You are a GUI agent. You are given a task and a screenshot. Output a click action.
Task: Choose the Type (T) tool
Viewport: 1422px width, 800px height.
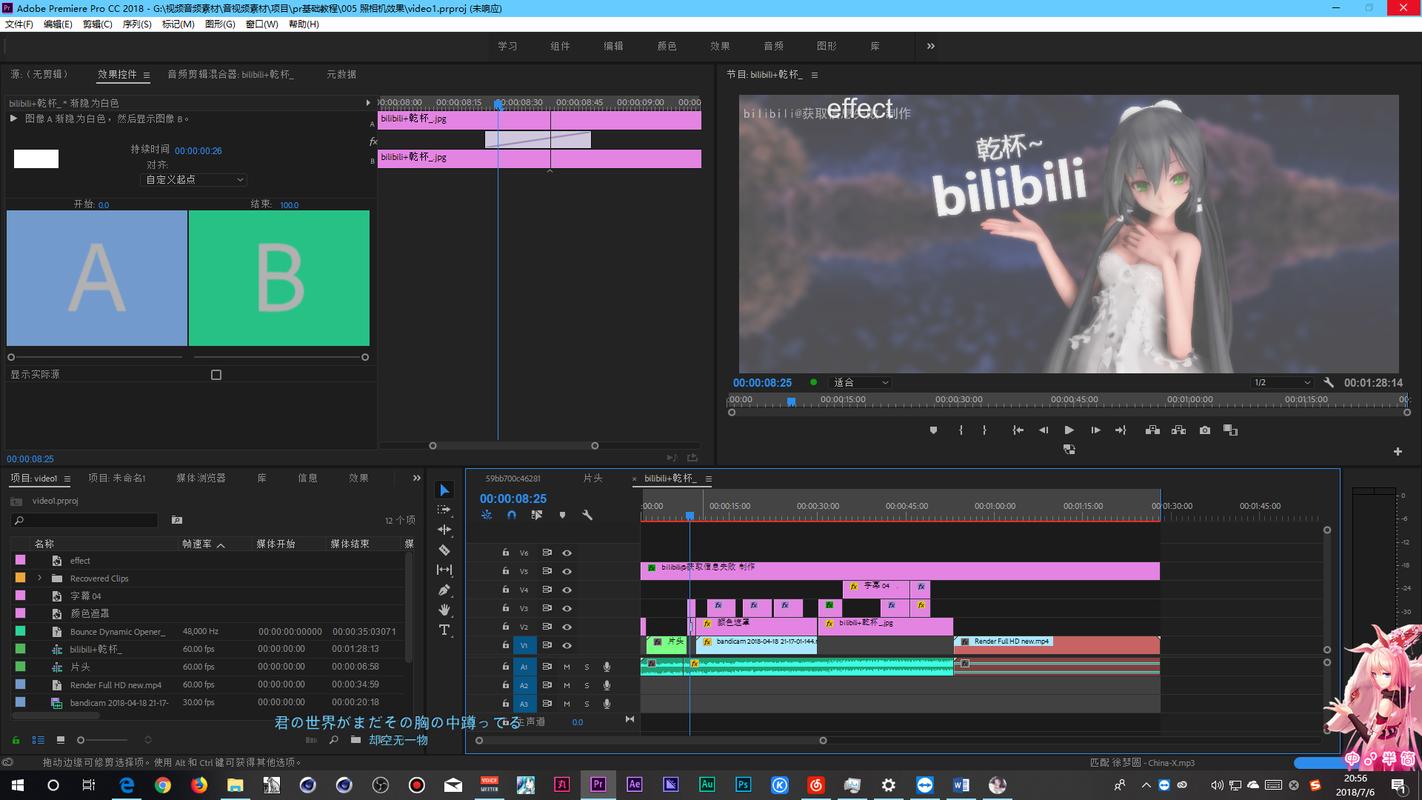click(x=445, y=630)
